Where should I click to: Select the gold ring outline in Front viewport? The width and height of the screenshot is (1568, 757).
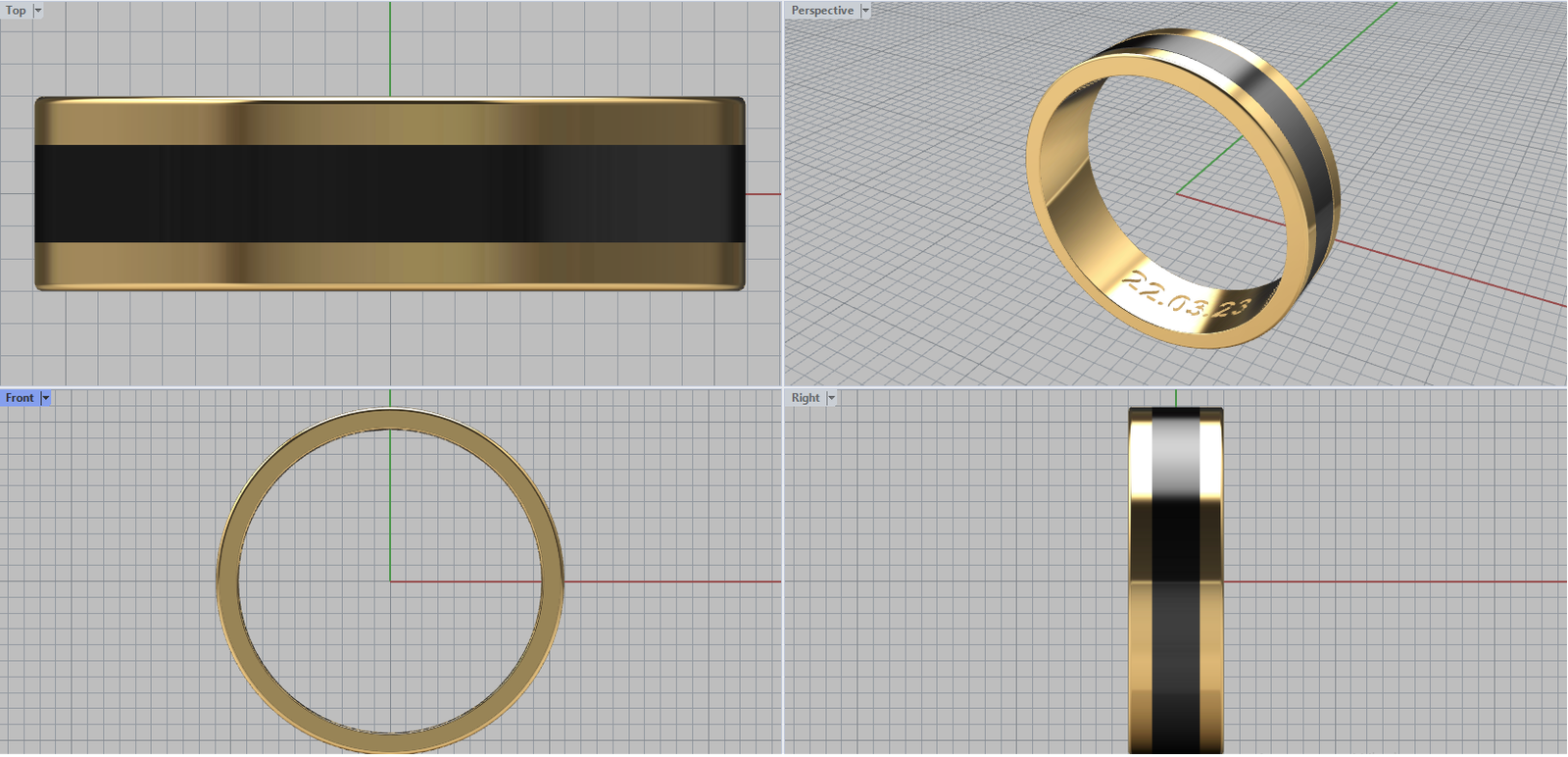(227, 581)
